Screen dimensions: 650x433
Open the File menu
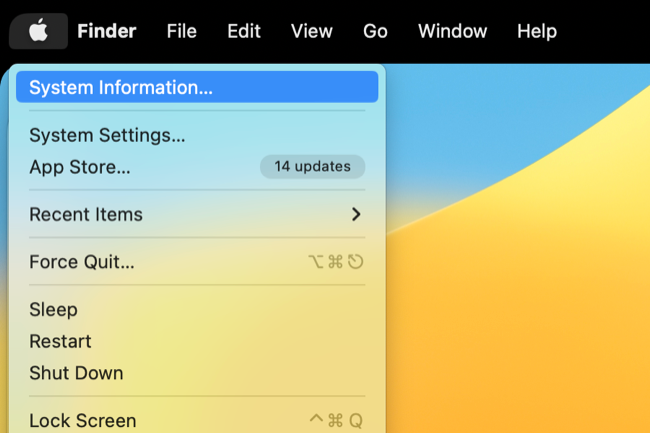pyautogui.click(x=182, y=31)
